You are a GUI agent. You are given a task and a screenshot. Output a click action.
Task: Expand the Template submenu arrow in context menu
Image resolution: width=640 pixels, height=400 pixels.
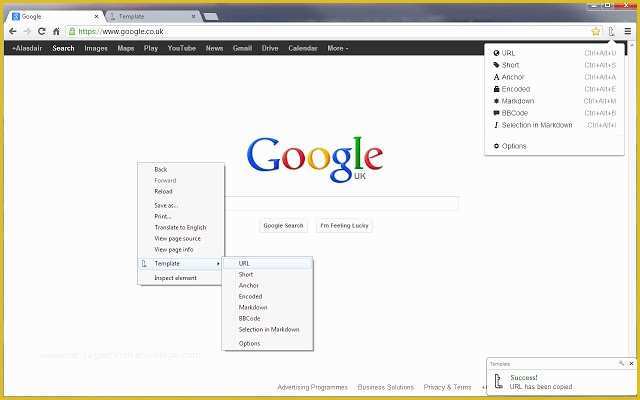(218, 264)
